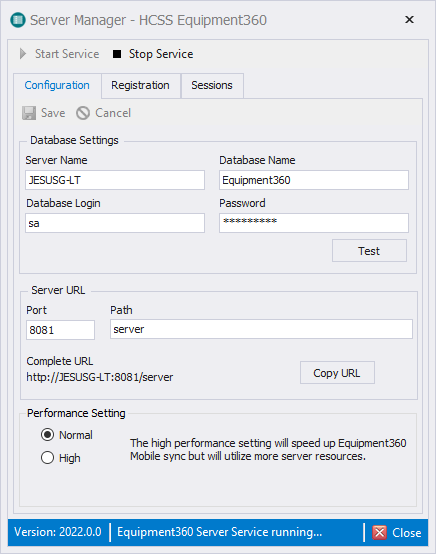Click the Server URL group label
The height and width of the screenshot is (554, 436).
tap(58, 290)
